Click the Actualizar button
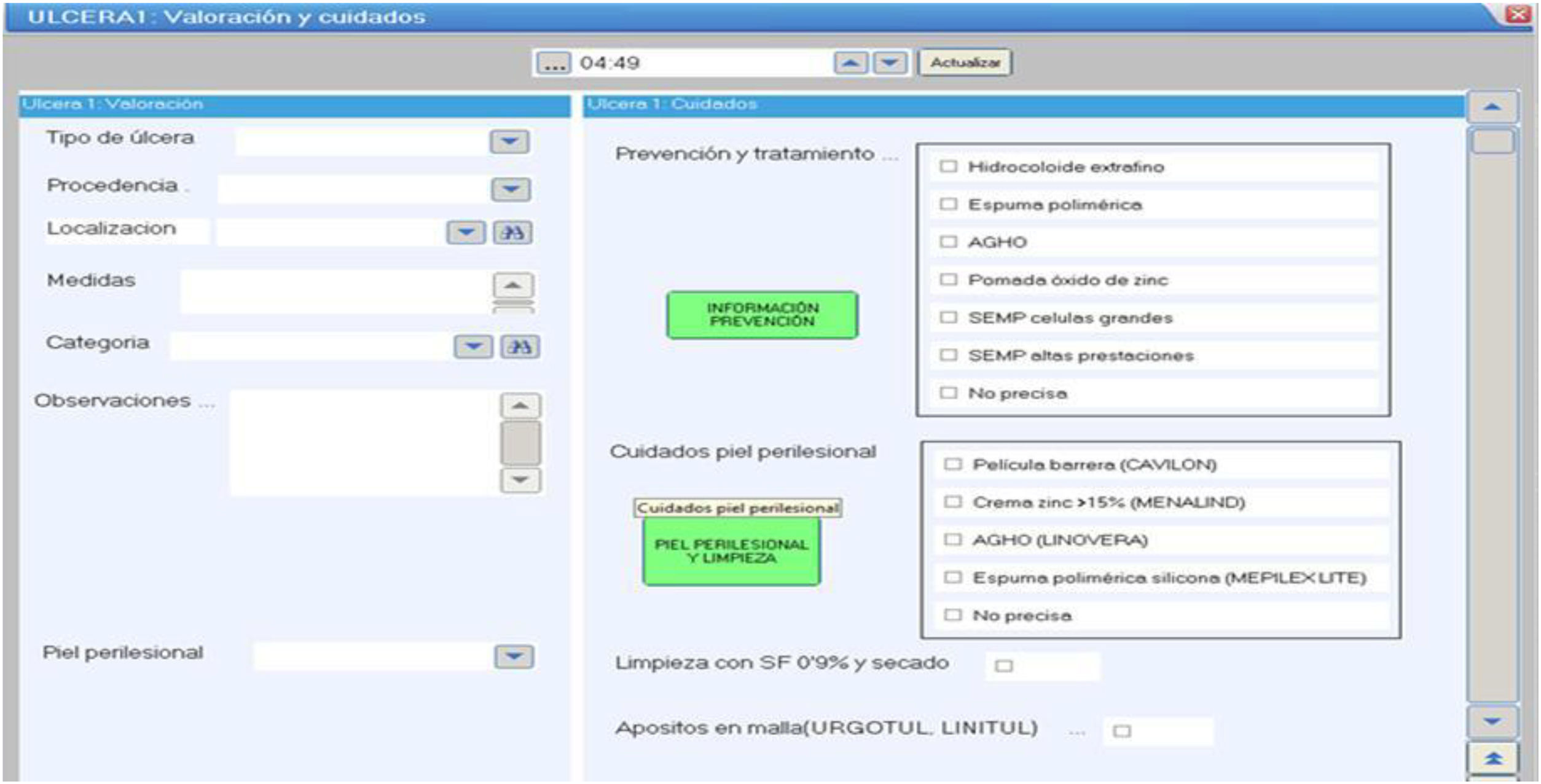 point(964,63)
